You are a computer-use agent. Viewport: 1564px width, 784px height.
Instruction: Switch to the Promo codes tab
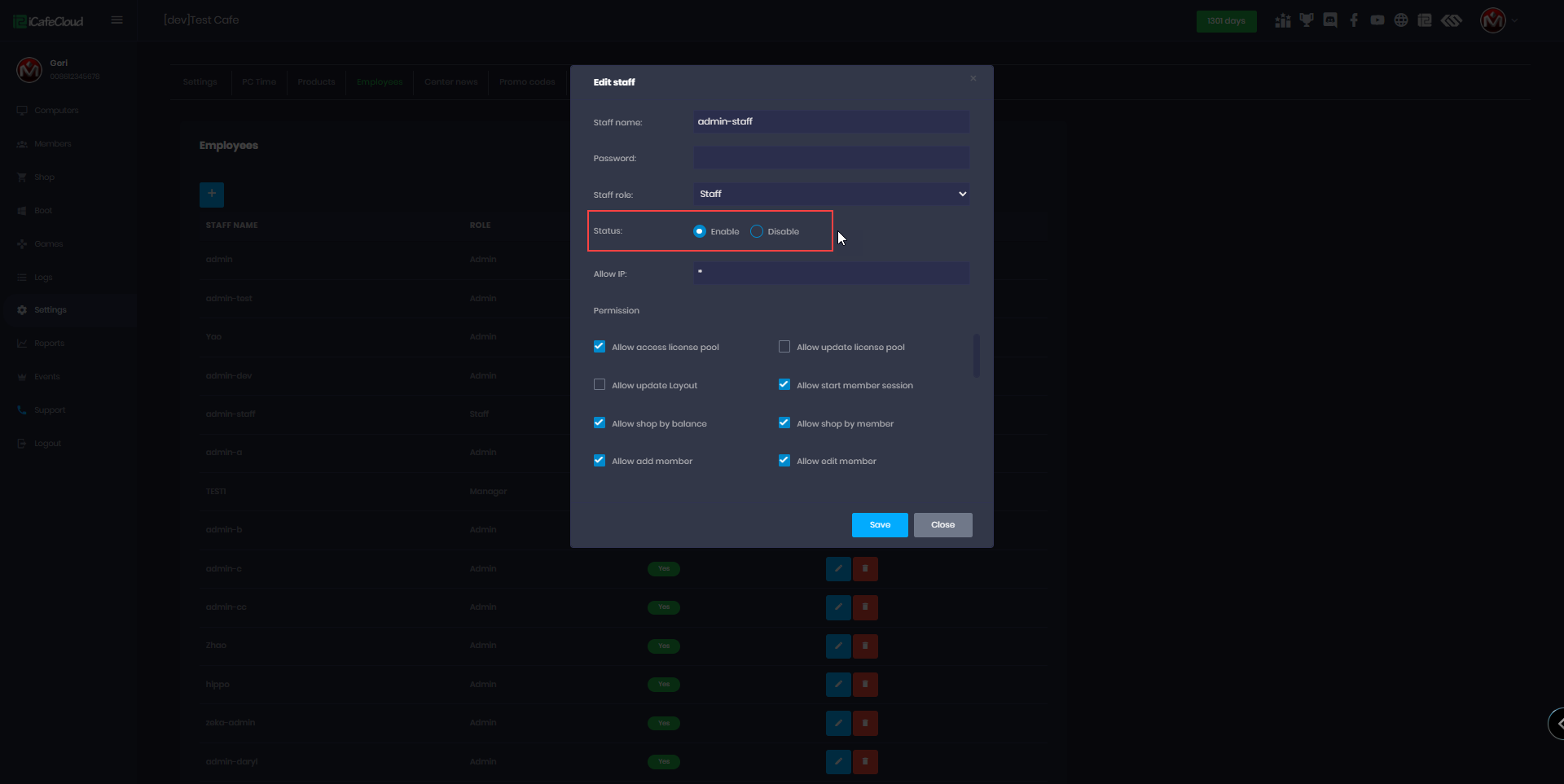pyautogui.click(x=527, y=82)
